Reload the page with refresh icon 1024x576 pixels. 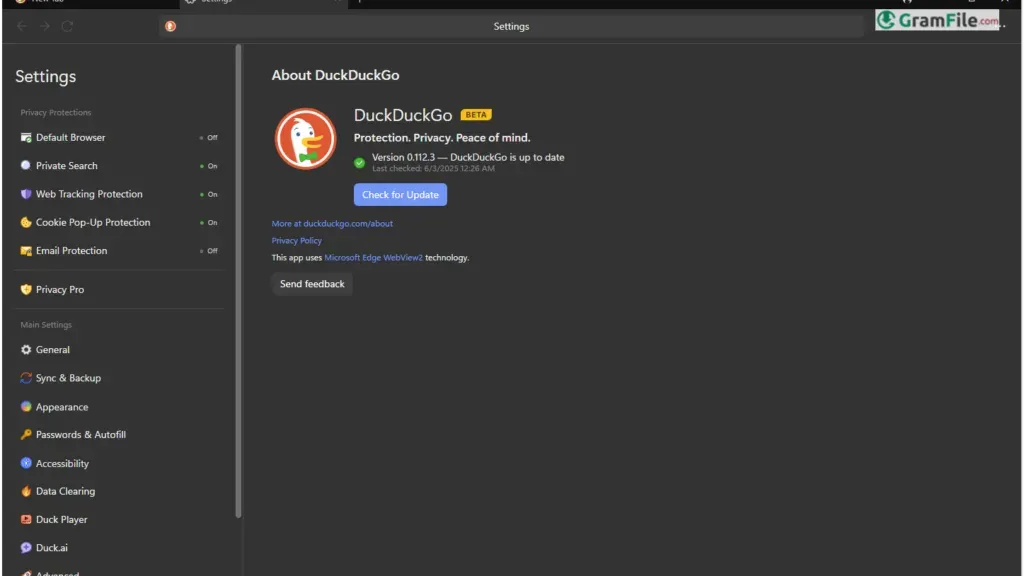coord(67,26)
